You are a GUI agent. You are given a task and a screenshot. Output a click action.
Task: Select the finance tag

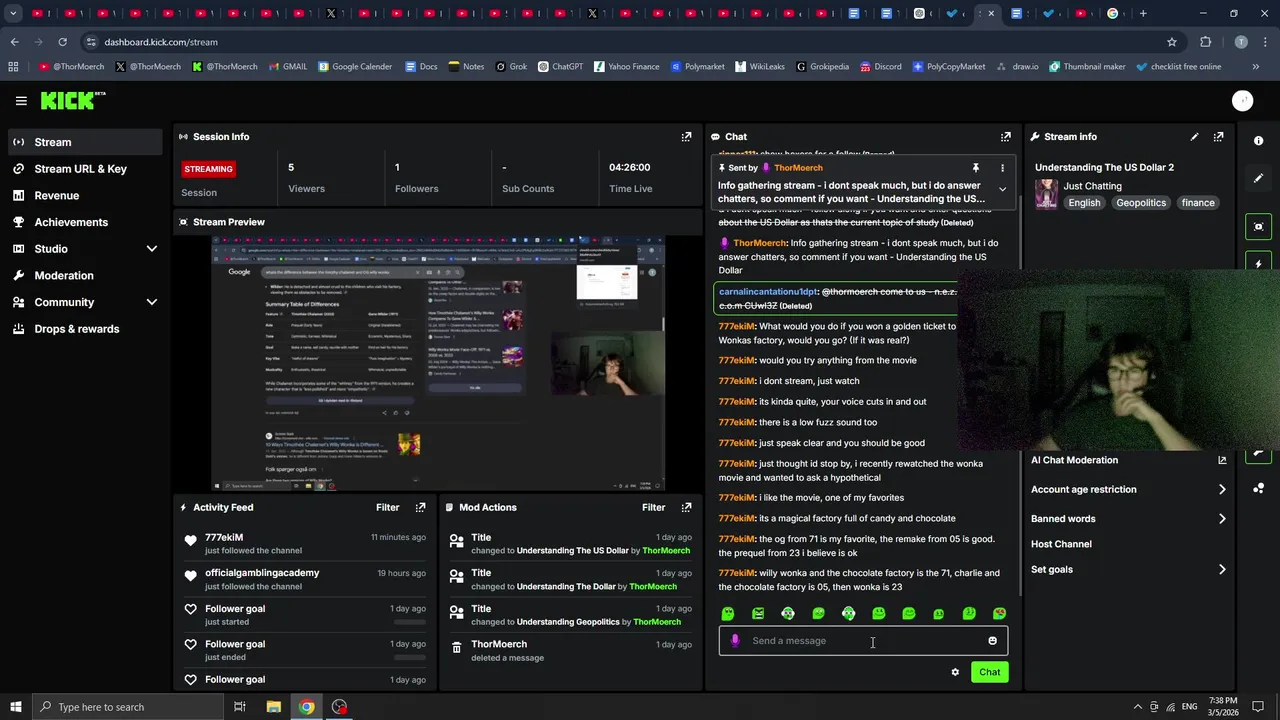1198,203
